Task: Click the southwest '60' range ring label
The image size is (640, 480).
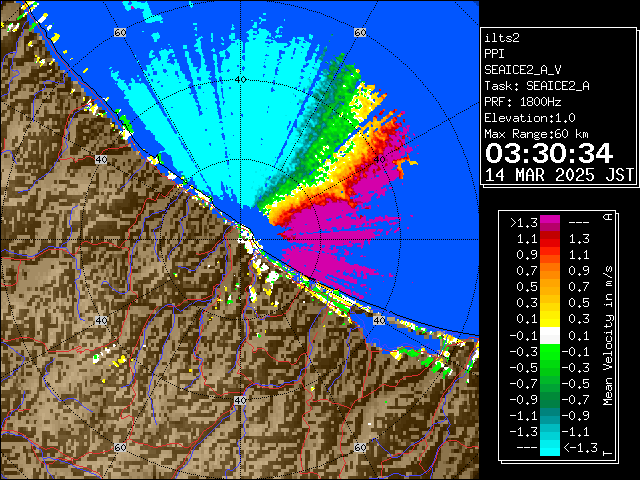Action: 120,448
